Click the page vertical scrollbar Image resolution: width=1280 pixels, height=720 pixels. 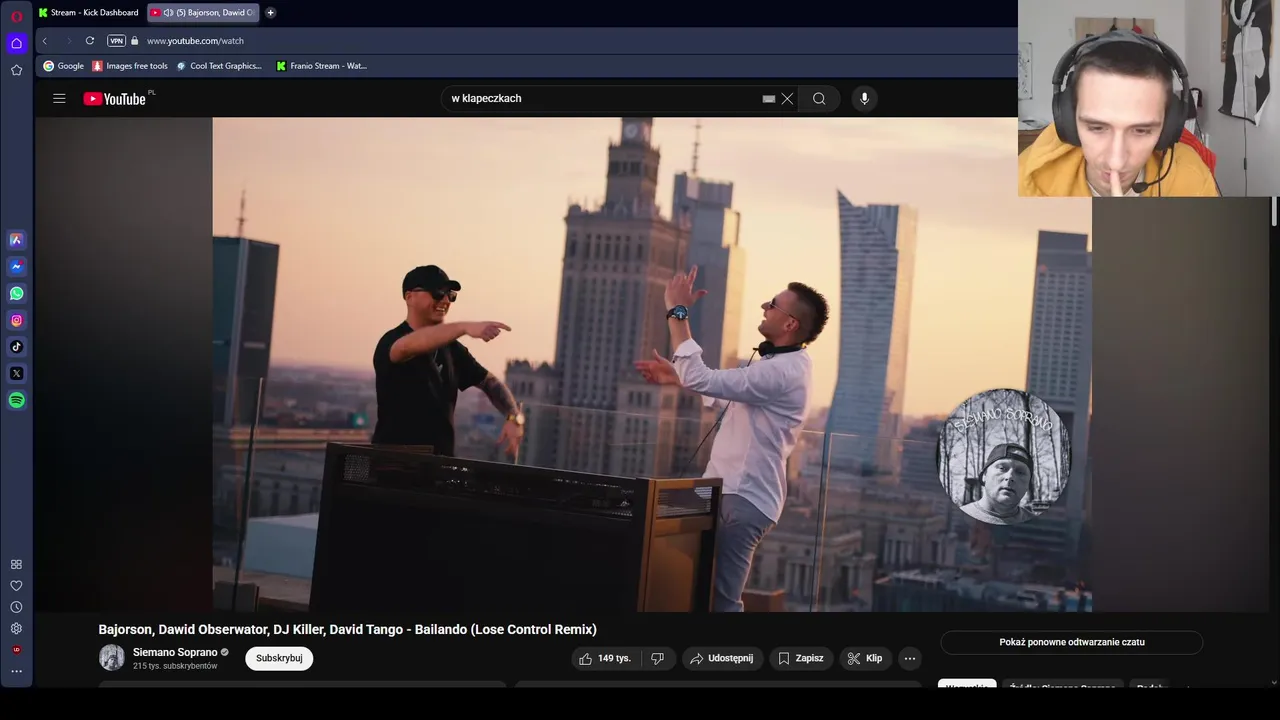1274,212
